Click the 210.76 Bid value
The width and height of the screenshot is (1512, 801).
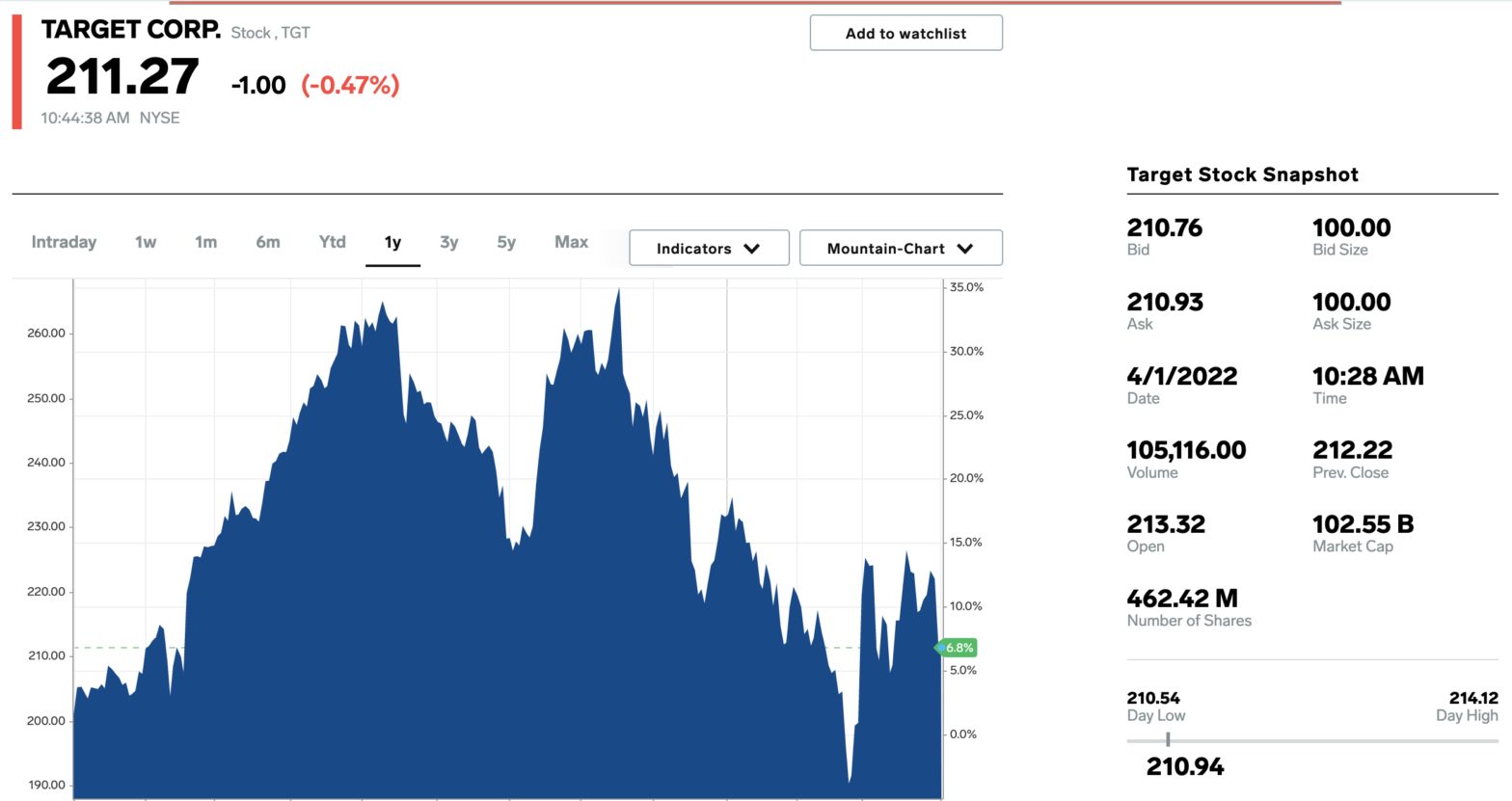tap(1164, 227)
